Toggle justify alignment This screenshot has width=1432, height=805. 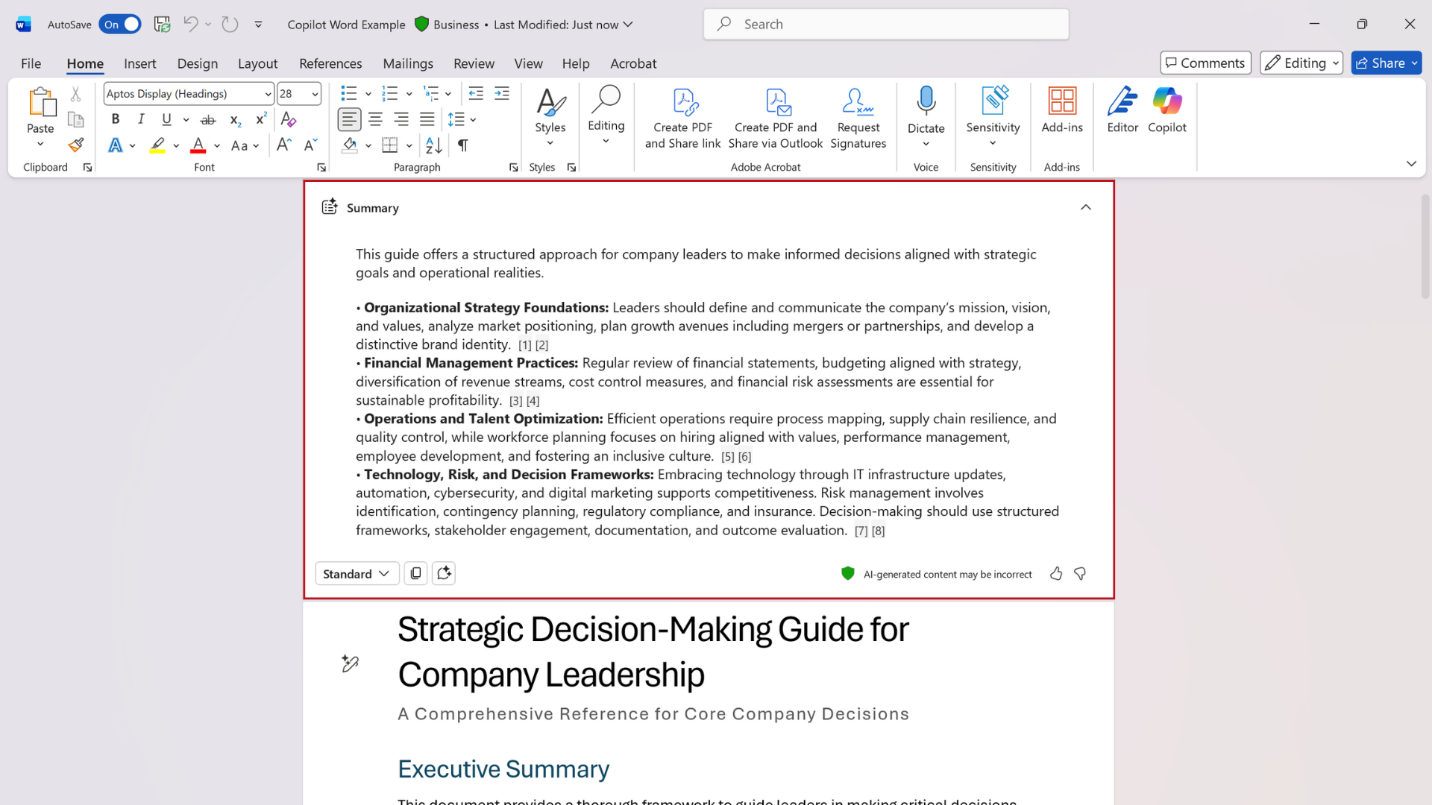[427, 119]
